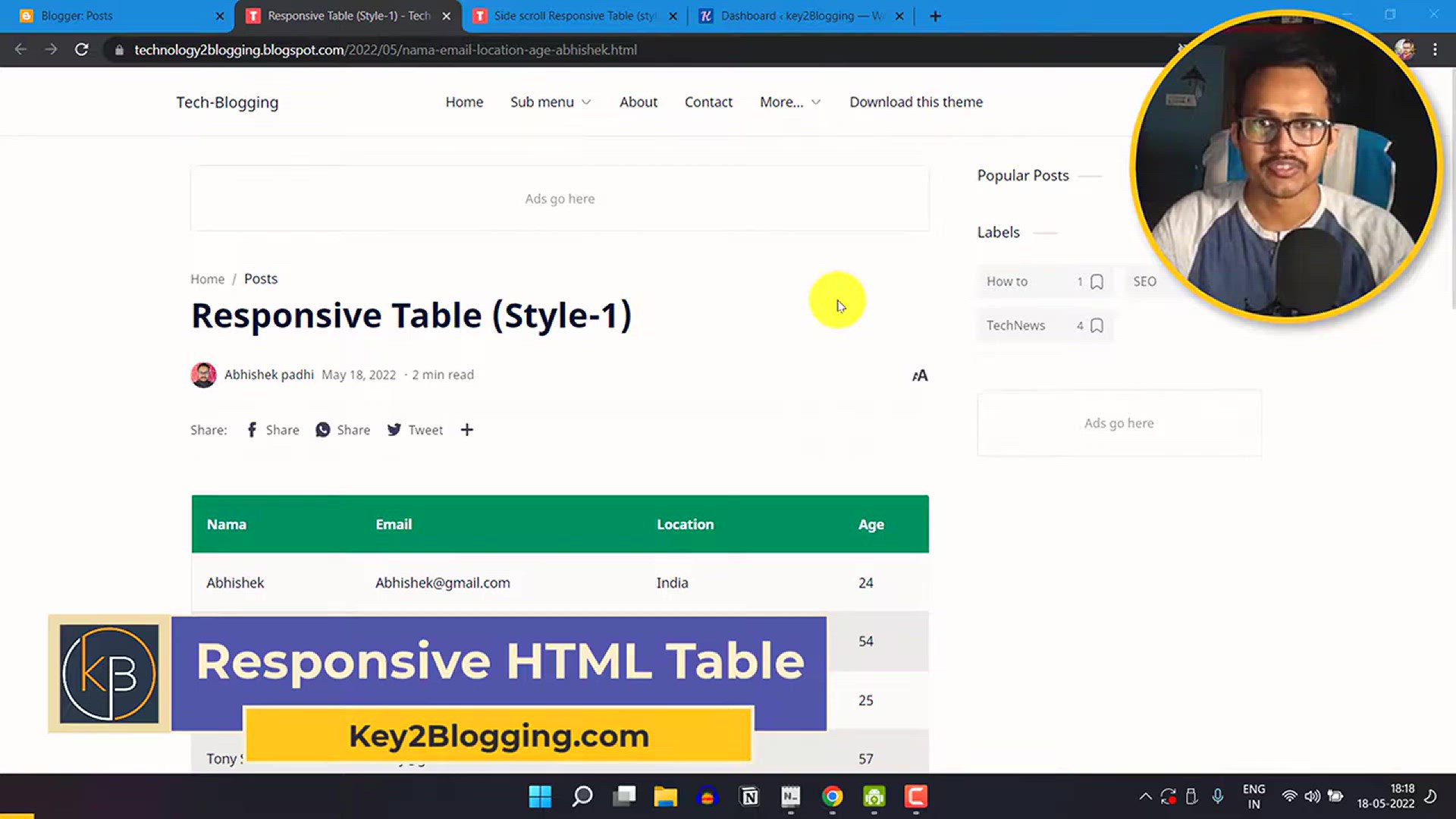The width and height of the screenshot is (1456, 819).
Task: Open a new browser tab
Action: click(935, 16)
